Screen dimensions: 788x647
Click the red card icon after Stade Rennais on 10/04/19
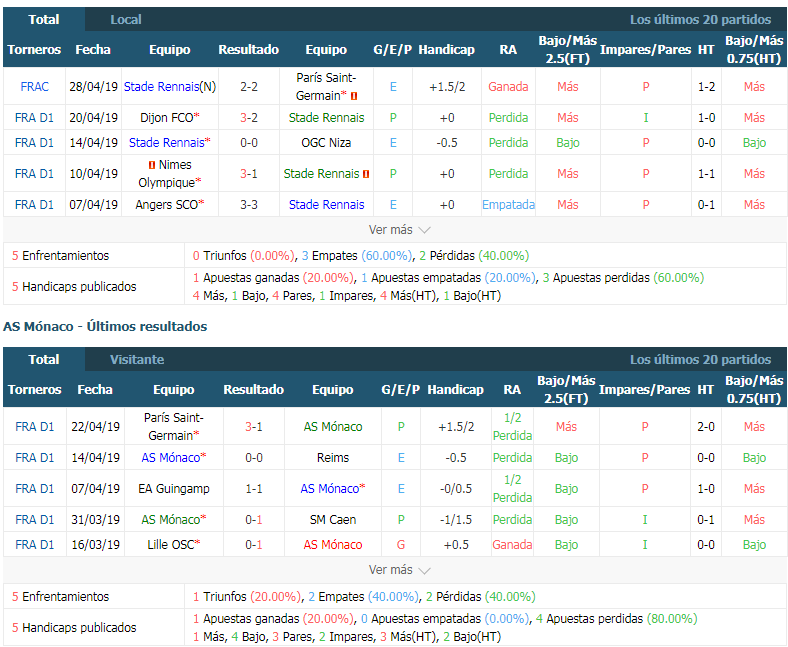(x=366, y=174)
